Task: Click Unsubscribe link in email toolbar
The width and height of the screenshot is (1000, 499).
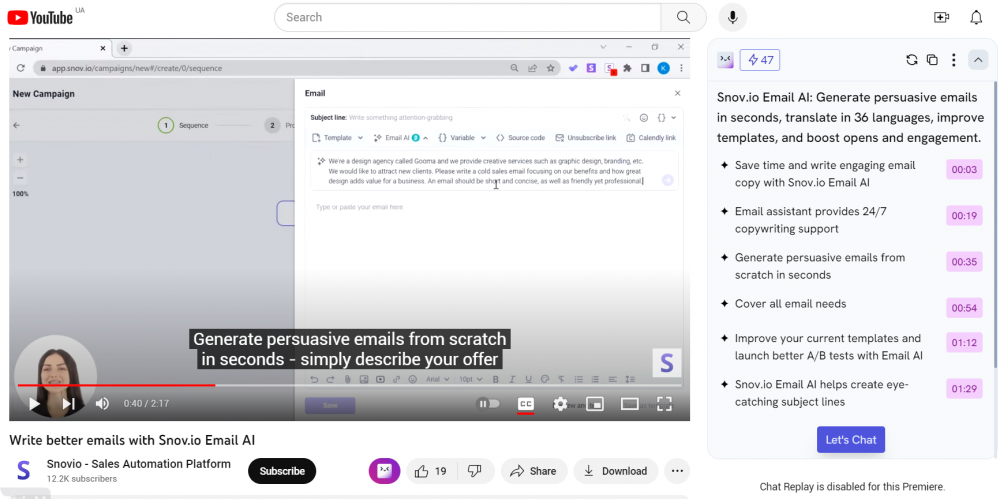Action: 585,138
